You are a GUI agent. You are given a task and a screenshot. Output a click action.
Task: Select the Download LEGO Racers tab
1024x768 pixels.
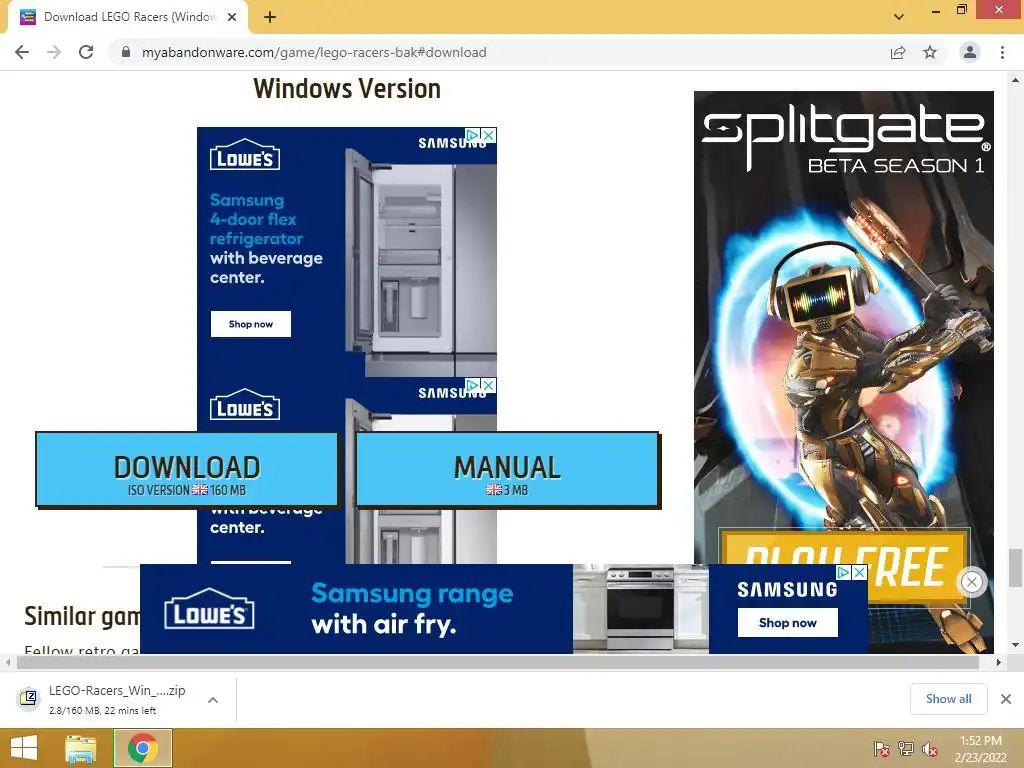127,17
